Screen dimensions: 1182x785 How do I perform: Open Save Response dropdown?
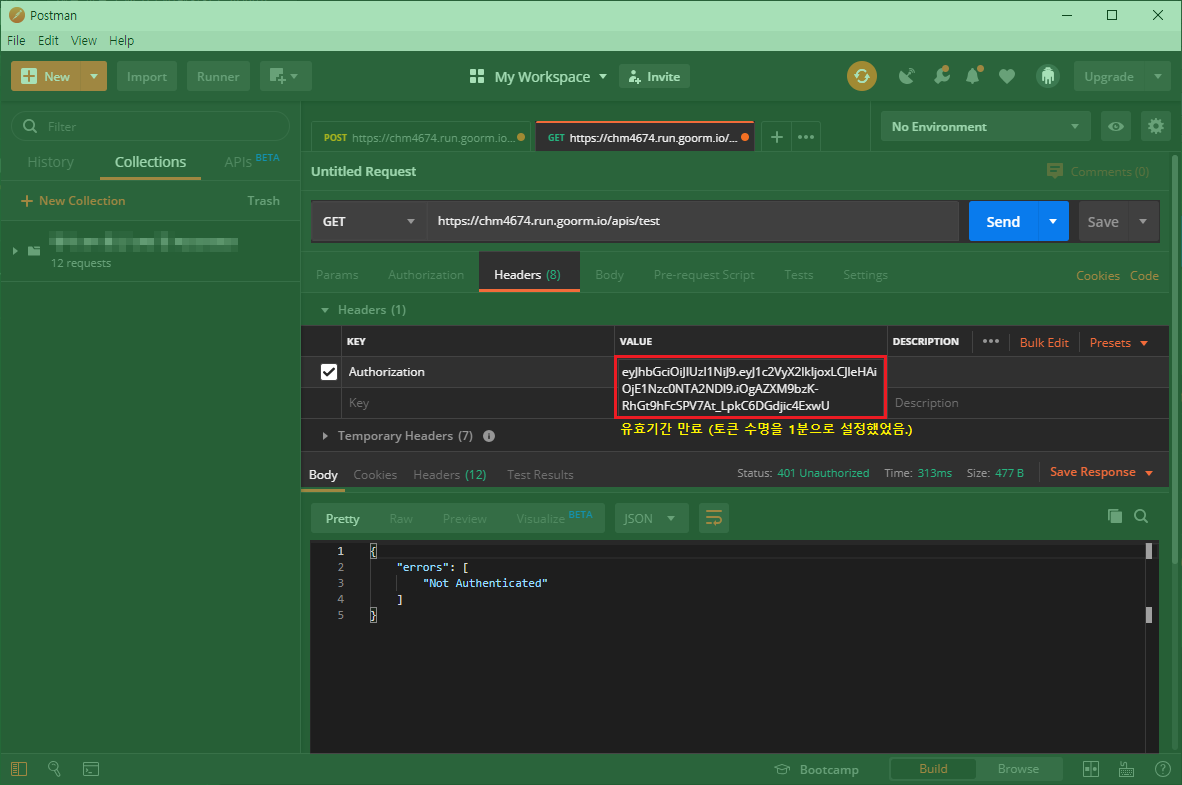point(1101,472)
